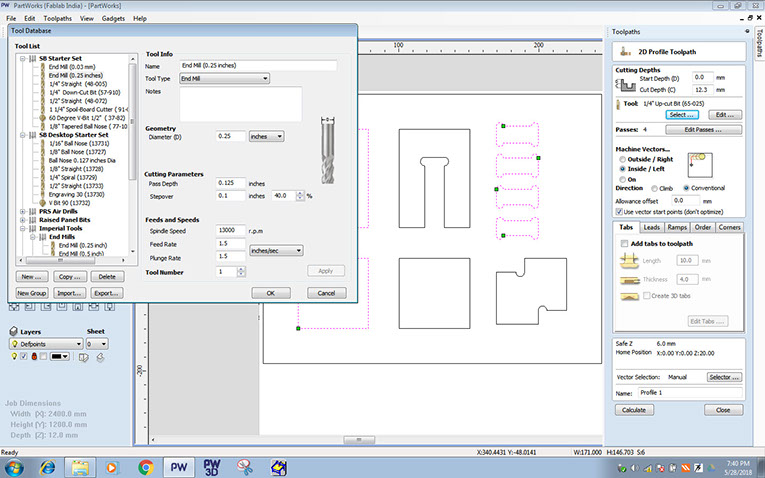The height and width of the screenshot is (478, 765).
Task: Open the black layer color swatch
Action: click(x=60, y=357)
